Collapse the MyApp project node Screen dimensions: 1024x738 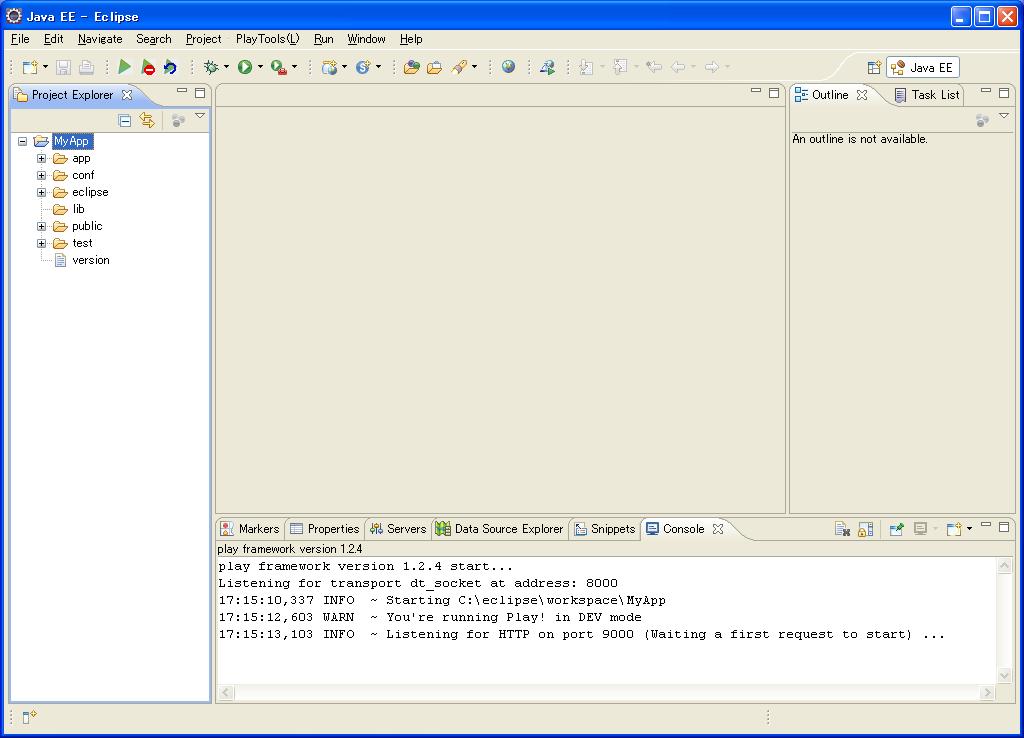23,141
